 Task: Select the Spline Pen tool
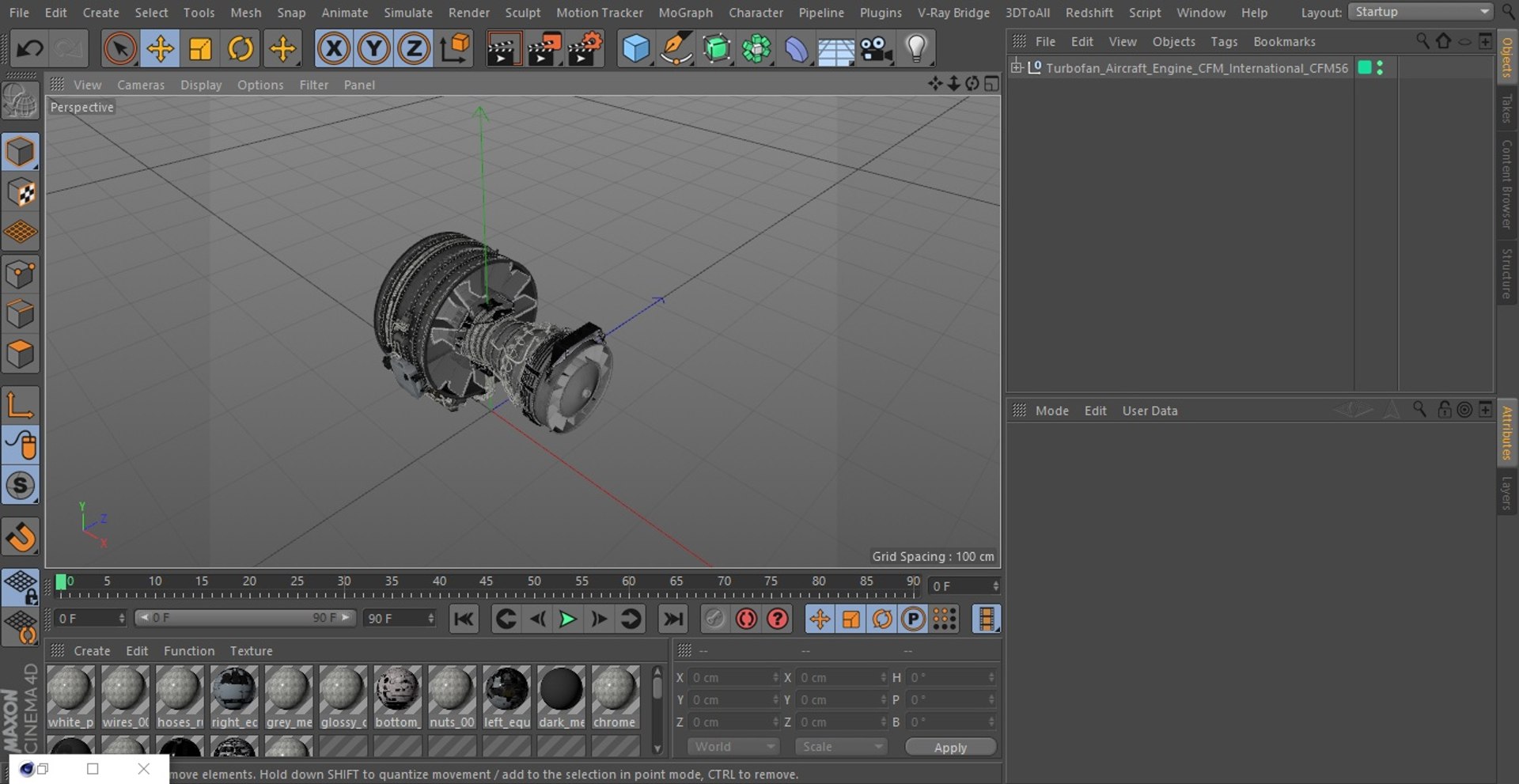pyautogui.click(x=676, y=49)
